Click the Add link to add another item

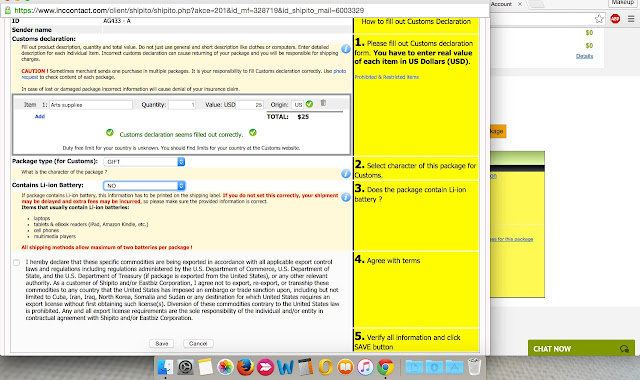tap(40, 116)
